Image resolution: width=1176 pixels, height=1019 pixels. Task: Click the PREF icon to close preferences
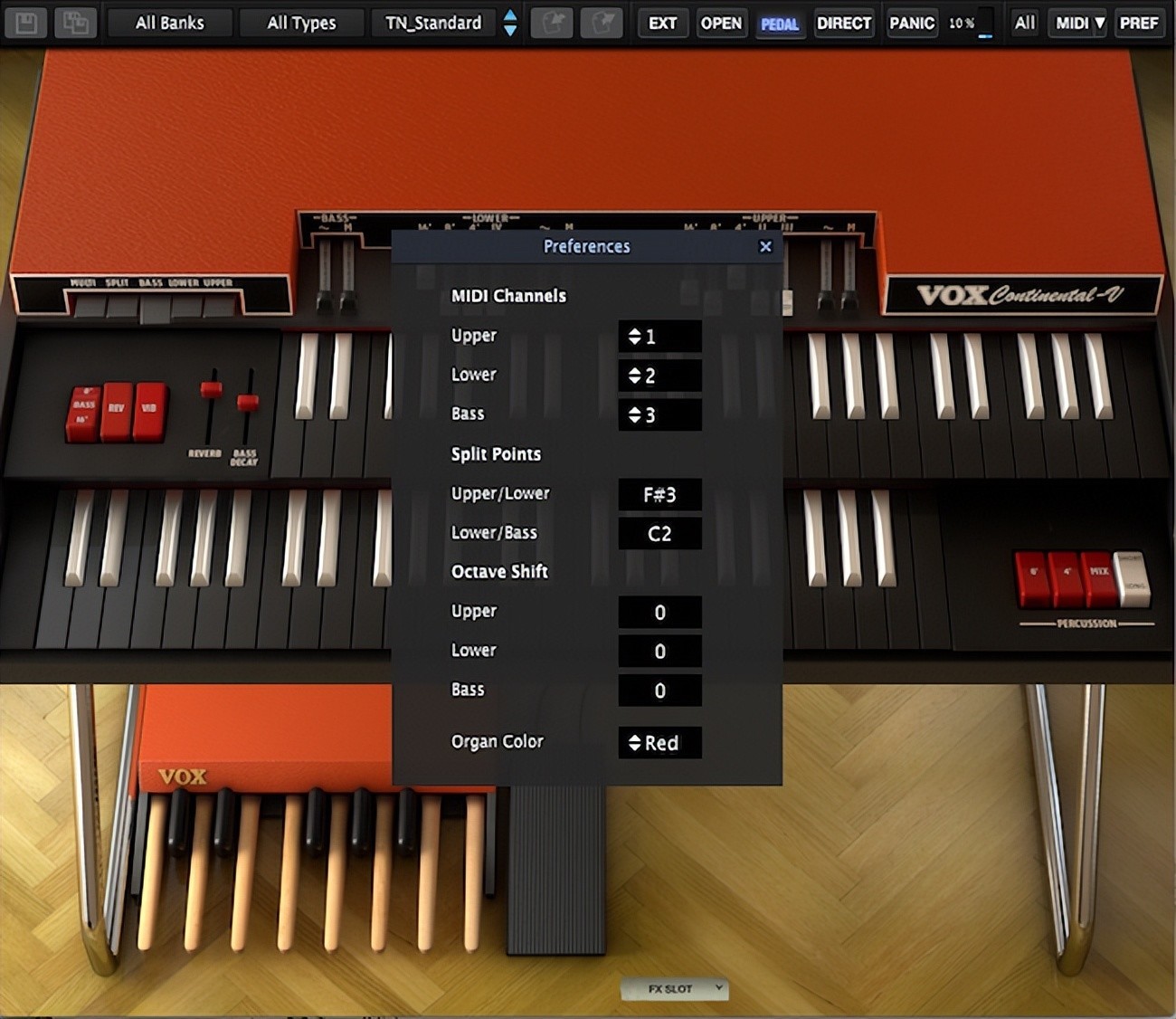1140,23
